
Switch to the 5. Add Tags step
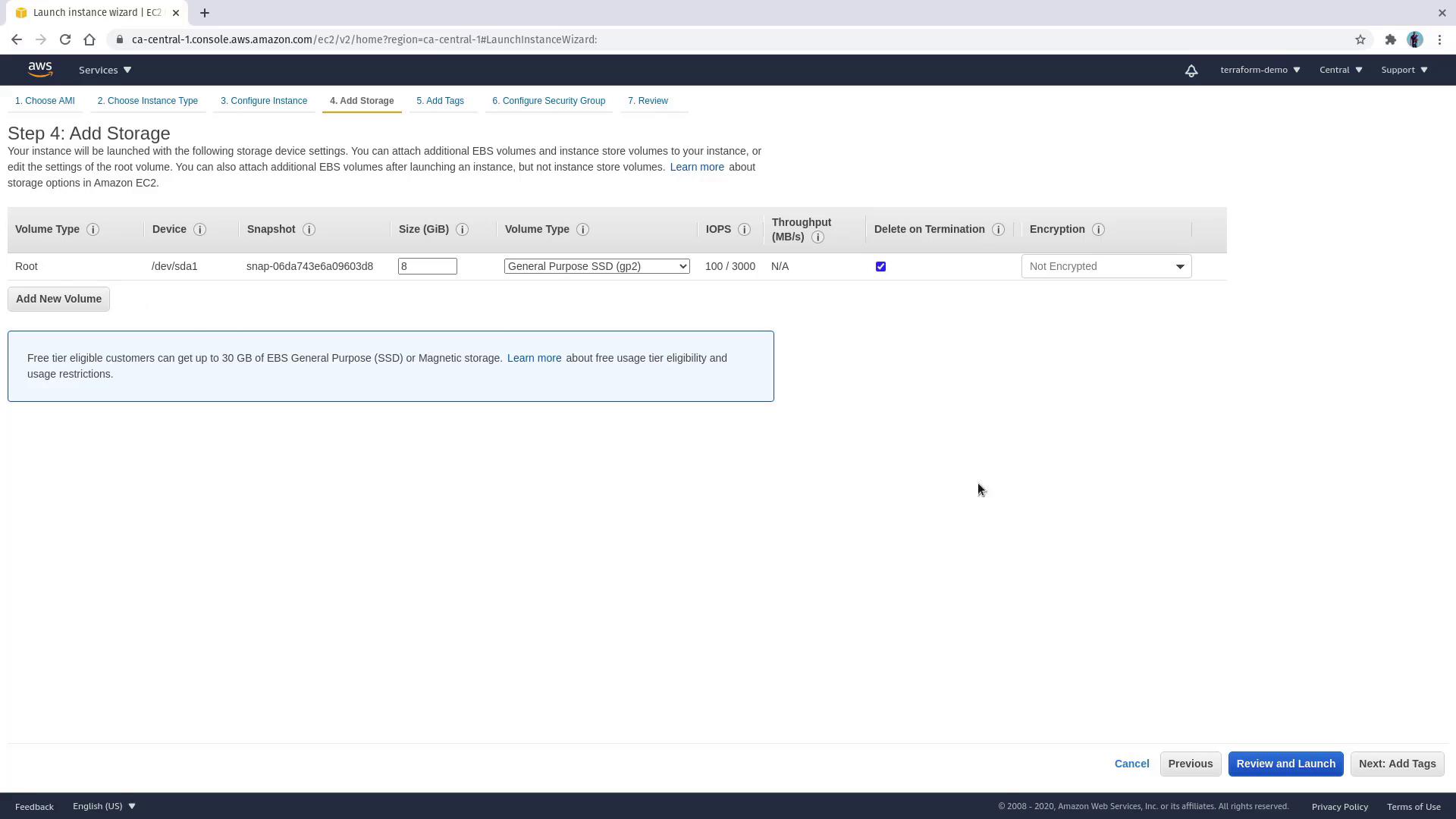coord(440,101)
